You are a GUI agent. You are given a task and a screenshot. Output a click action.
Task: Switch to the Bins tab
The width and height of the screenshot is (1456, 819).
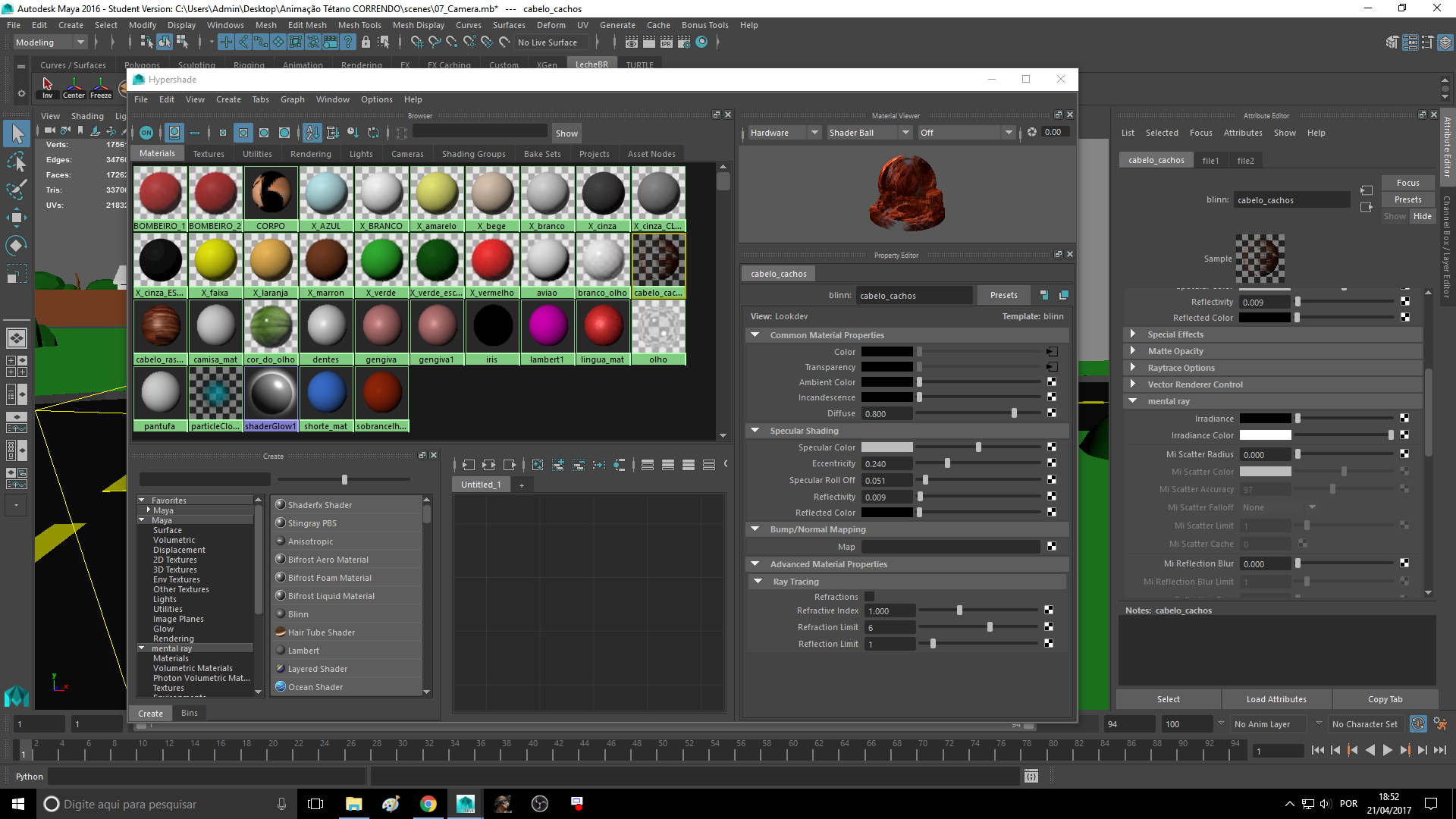190,713
